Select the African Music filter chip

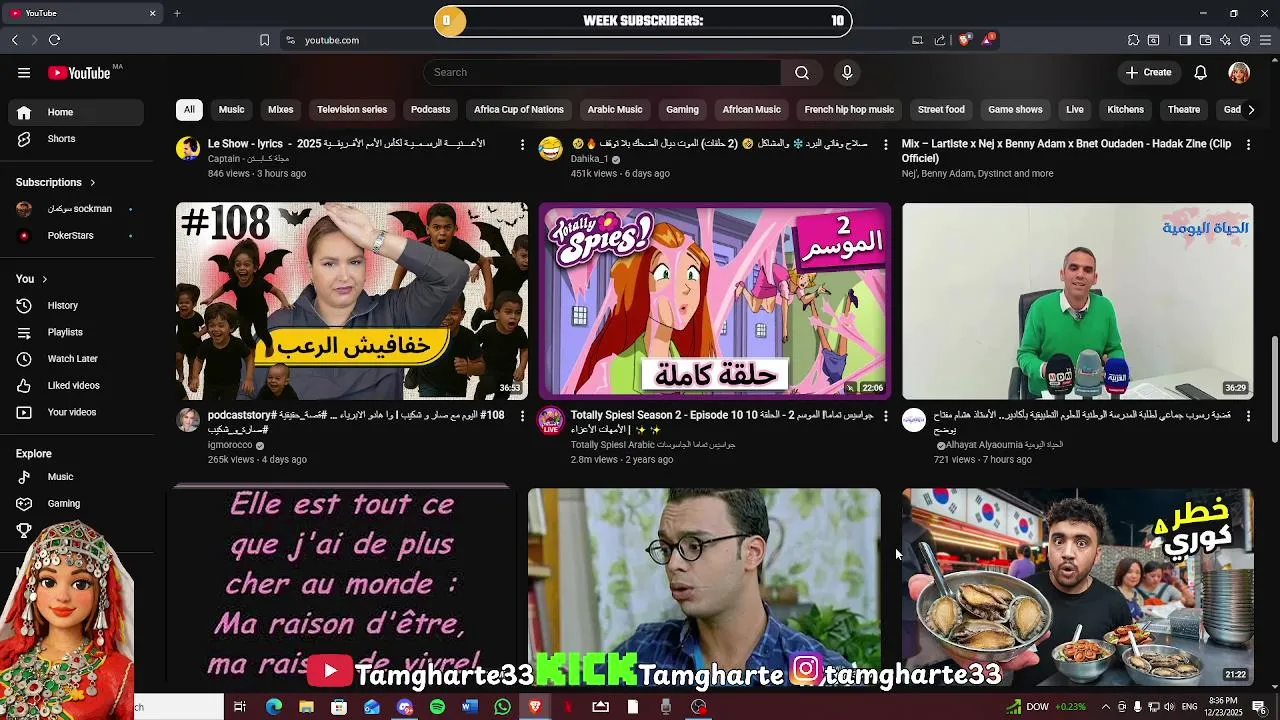coord(751,110)
